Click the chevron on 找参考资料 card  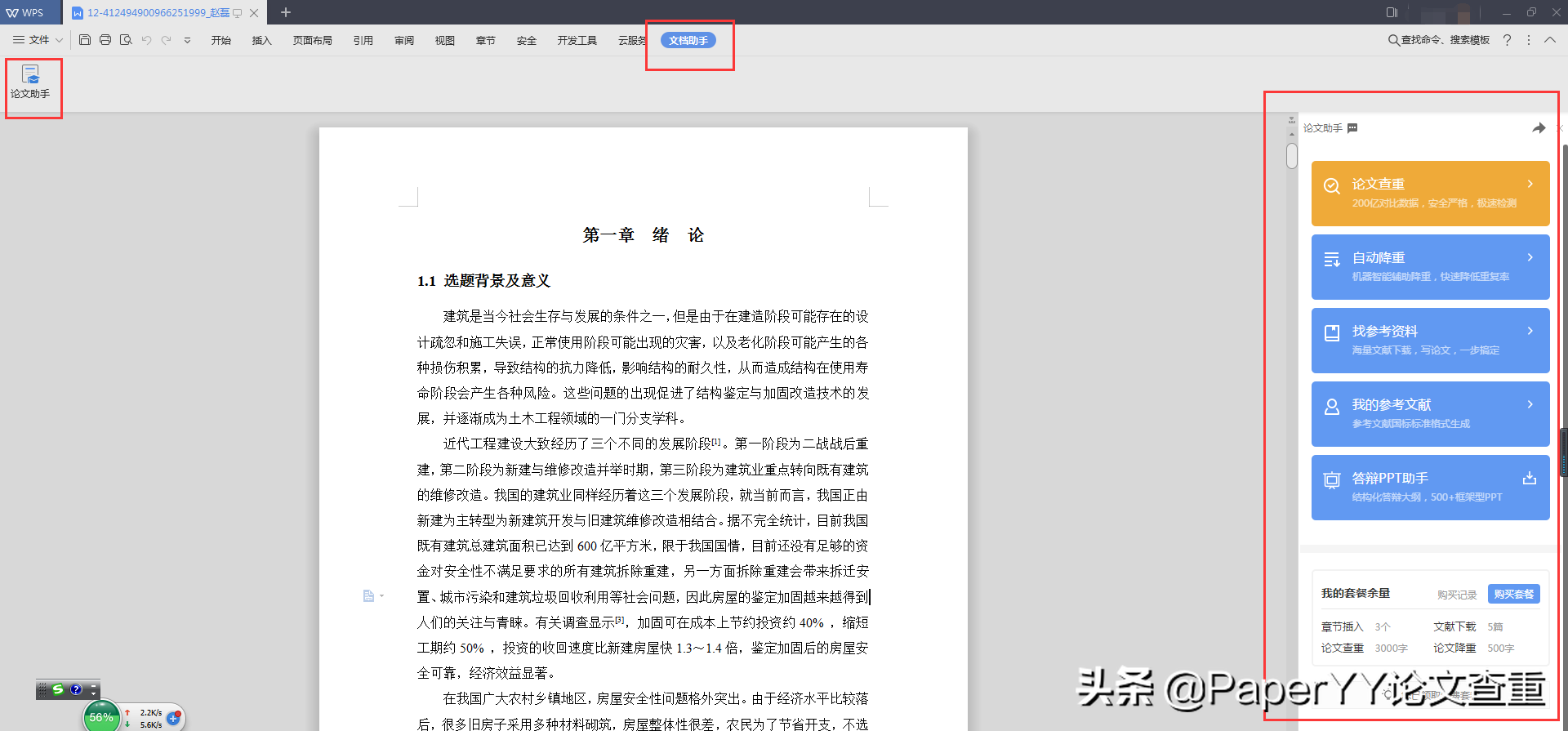point(1530,331)
